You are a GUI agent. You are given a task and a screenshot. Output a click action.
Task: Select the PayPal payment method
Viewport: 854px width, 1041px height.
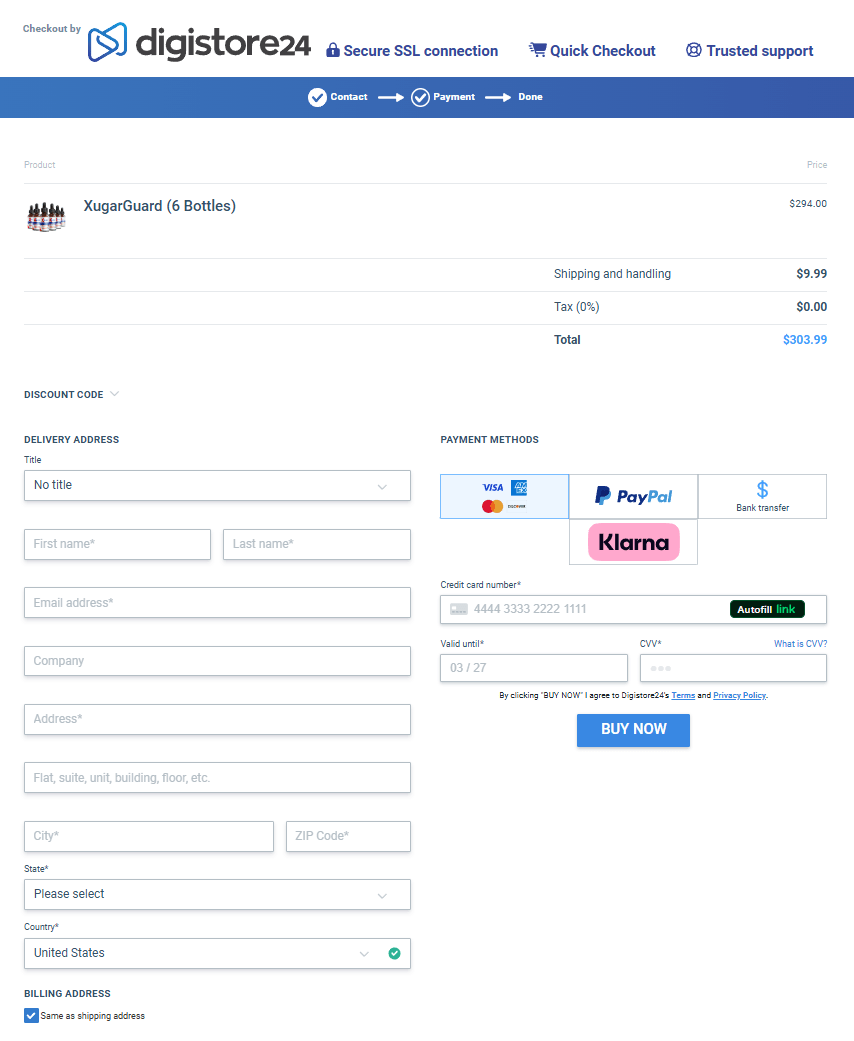click(x=633, y=496)
